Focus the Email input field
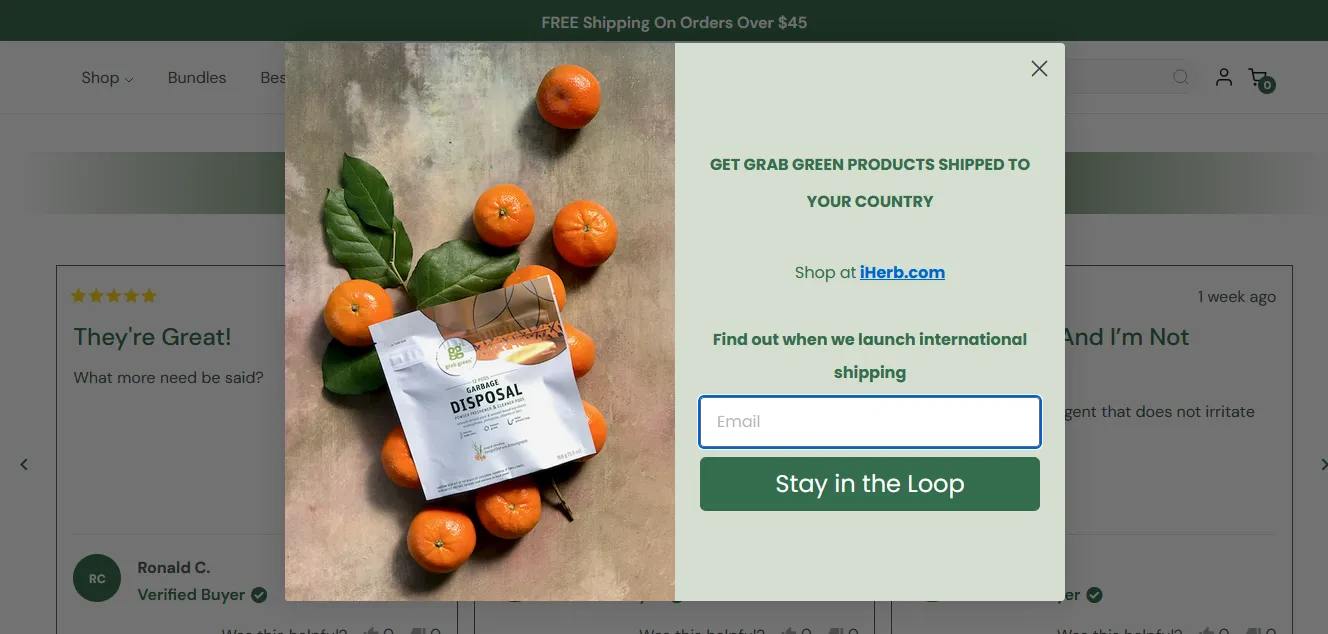Screen dimensions: 1328x634 tap(870, 421)
